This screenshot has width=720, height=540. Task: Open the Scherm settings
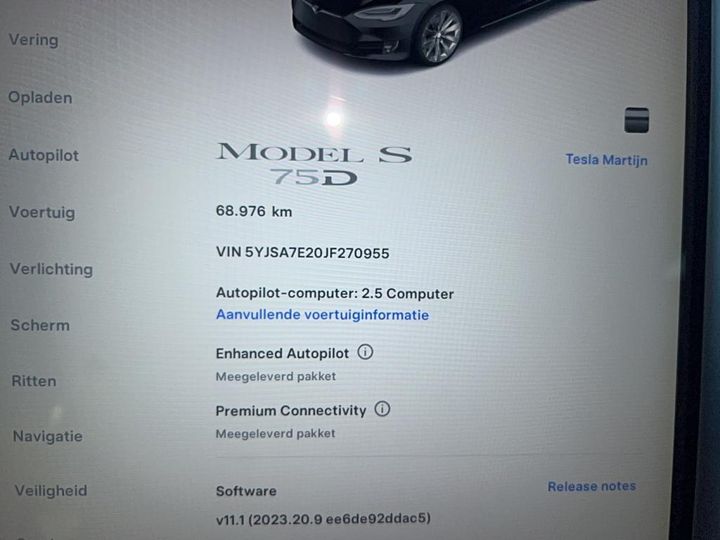pyautogui.click(x=40, y=325)
